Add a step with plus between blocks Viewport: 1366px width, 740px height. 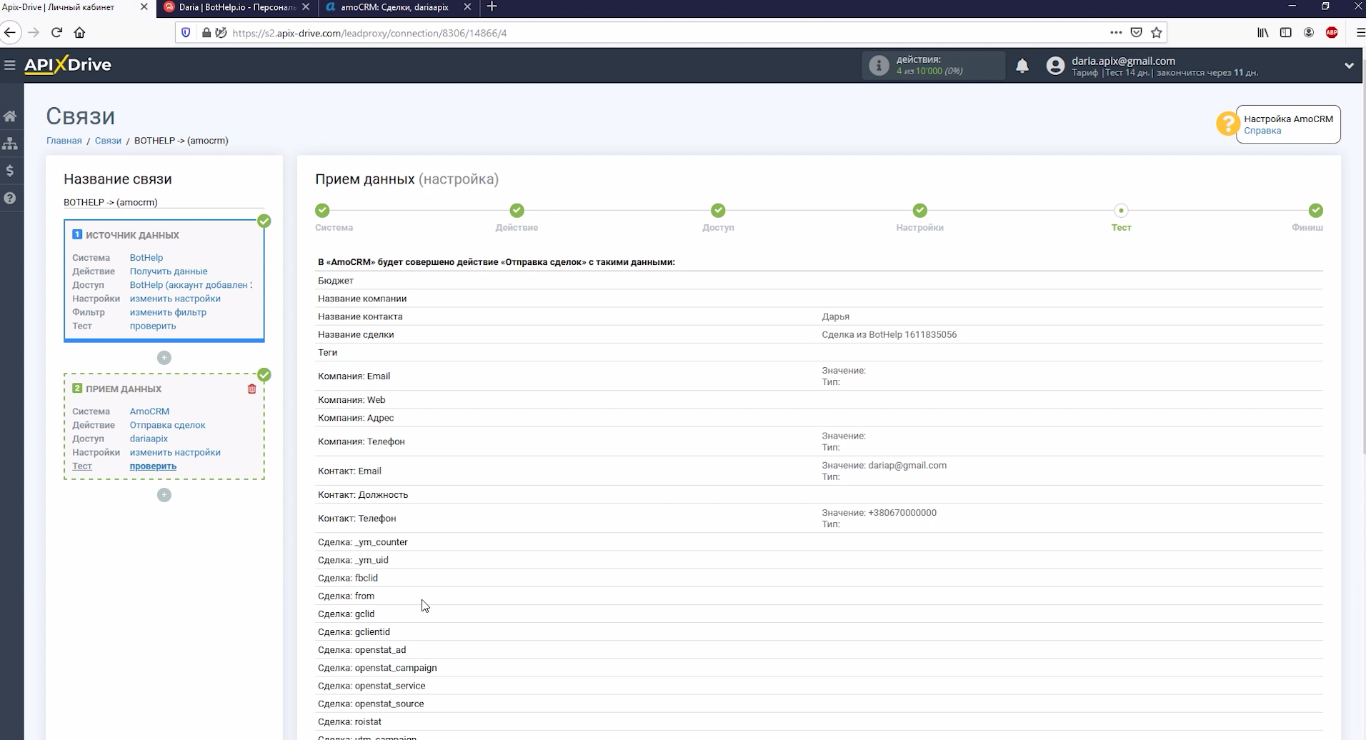click(164, 357)
